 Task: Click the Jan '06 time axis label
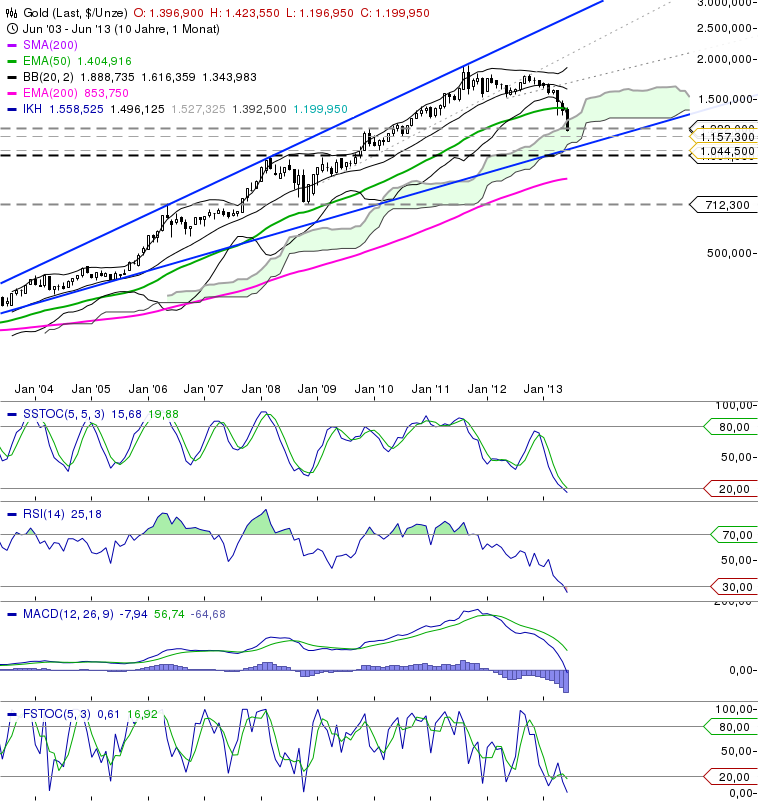(148, 389)
